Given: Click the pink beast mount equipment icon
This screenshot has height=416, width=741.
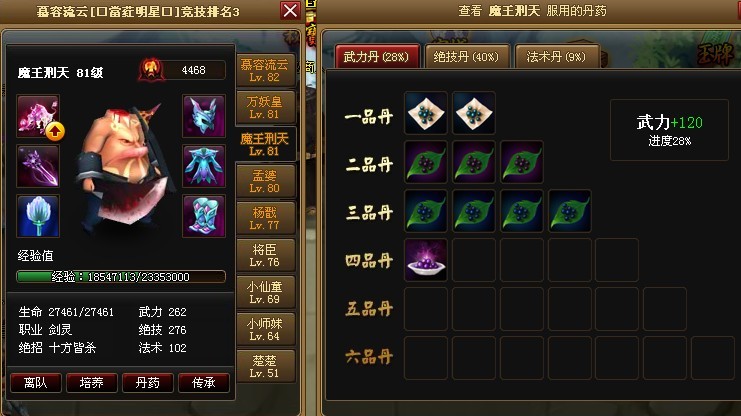Looking at the screenshot, I should (x=38, y=116).
